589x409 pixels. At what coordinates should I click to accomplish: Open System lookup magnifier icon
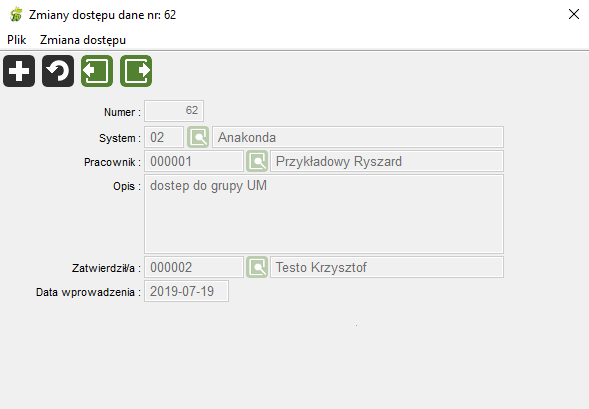(198, 137)
